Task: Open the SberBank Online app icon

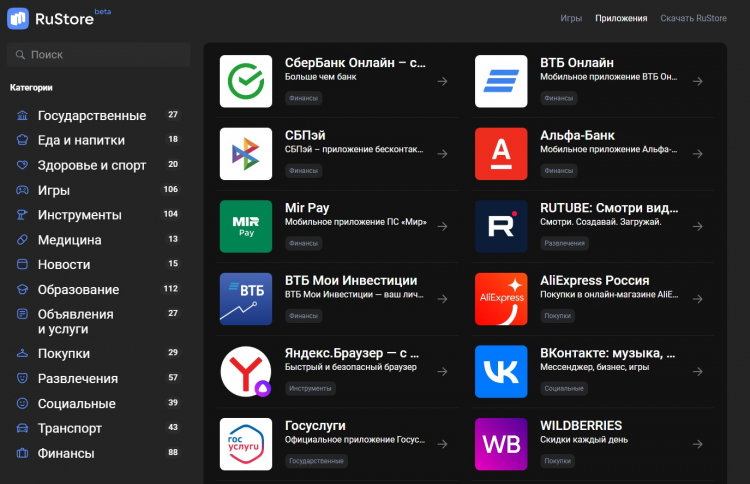Action: click(x=245, y=81)
